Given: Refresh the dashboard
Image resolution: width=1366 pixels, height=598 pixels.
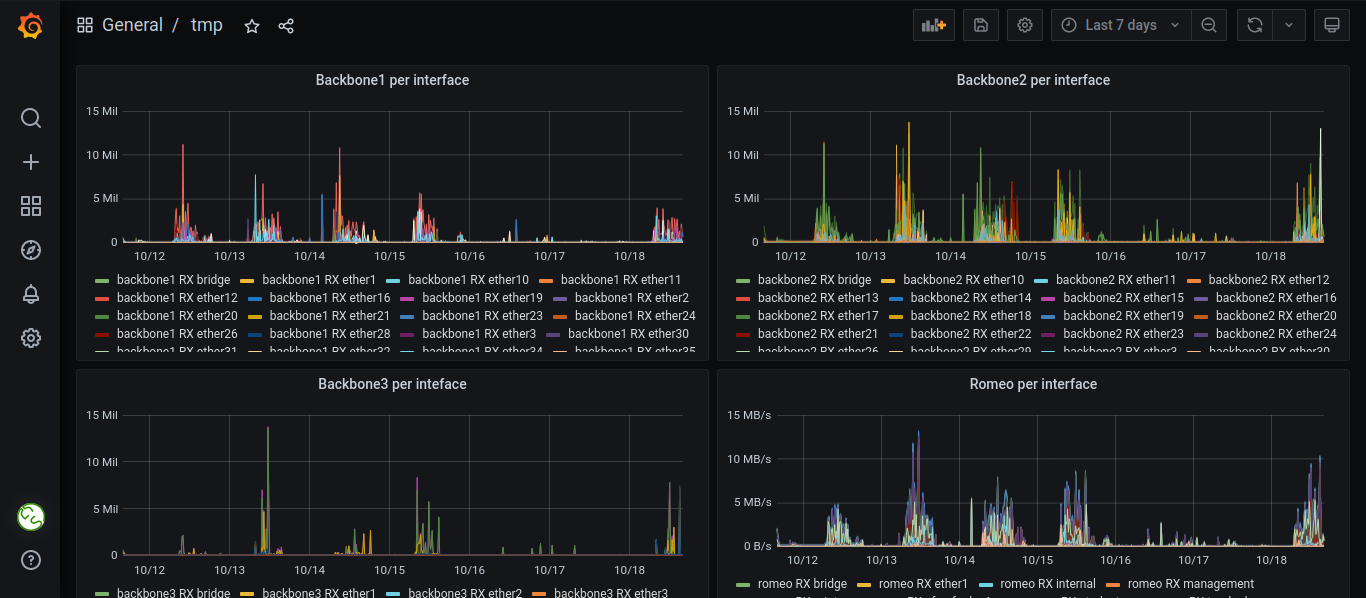Looking at the screenshot, I should 1254,24.
